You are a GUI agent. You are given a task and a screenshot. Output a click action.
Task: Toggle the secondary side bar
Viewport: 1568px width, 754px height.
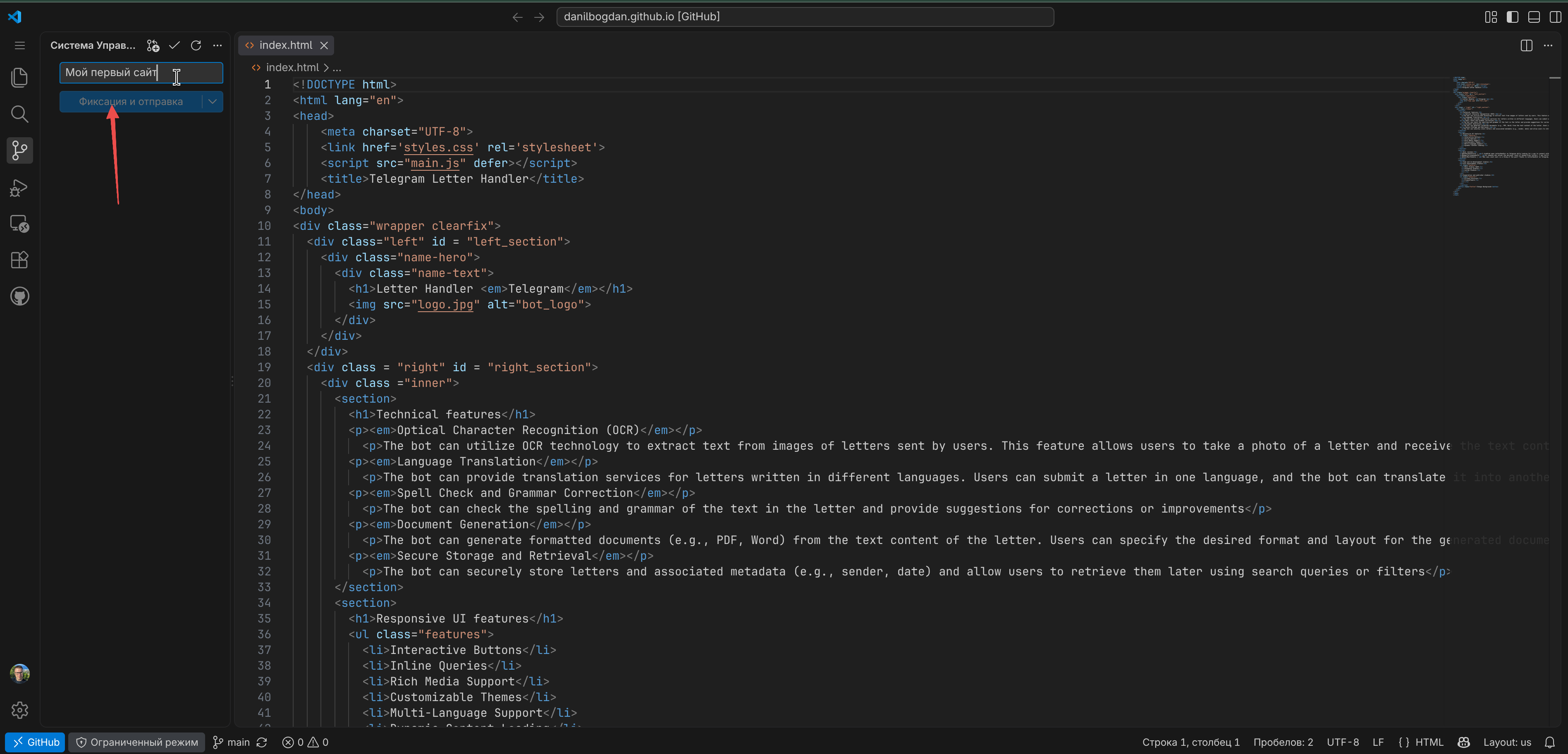1555,17
